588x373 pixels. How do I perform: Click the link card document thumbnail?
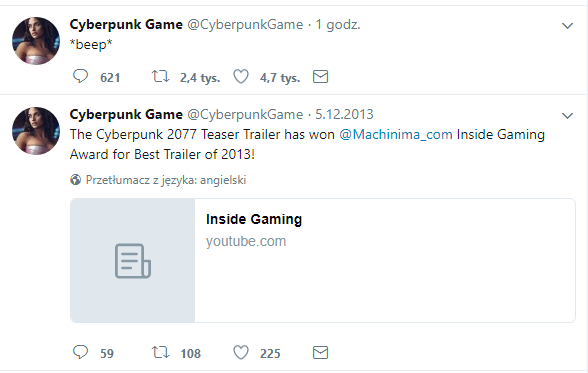[x=132, y=260]
